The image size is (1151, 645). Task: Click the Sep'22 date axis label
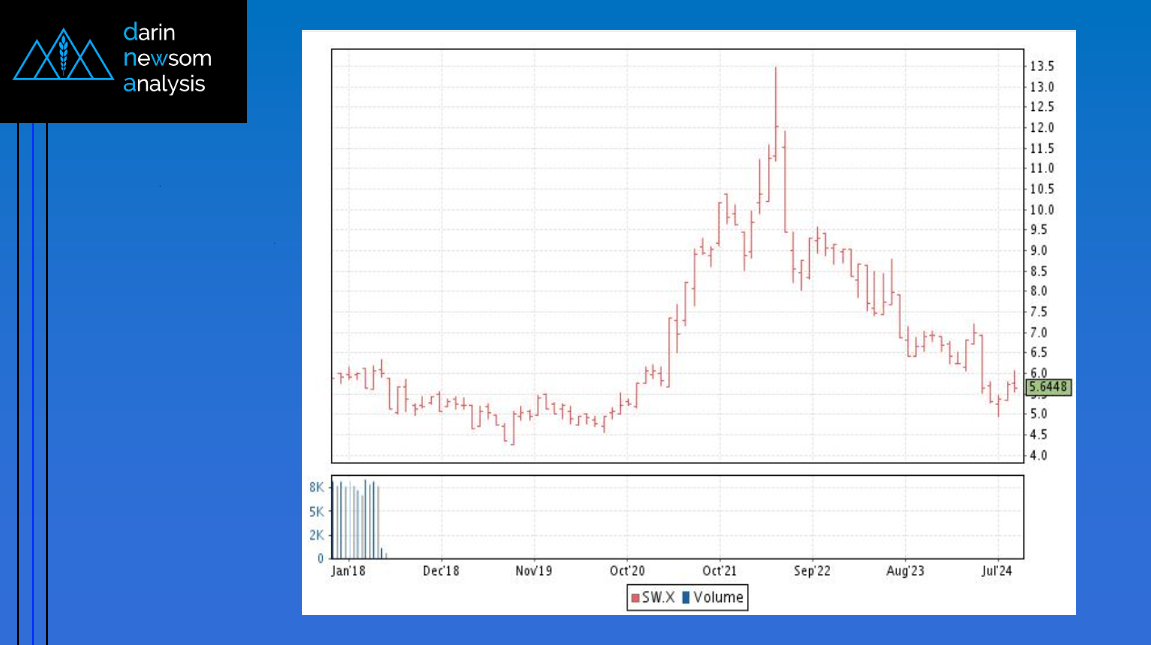coord(812,572)
